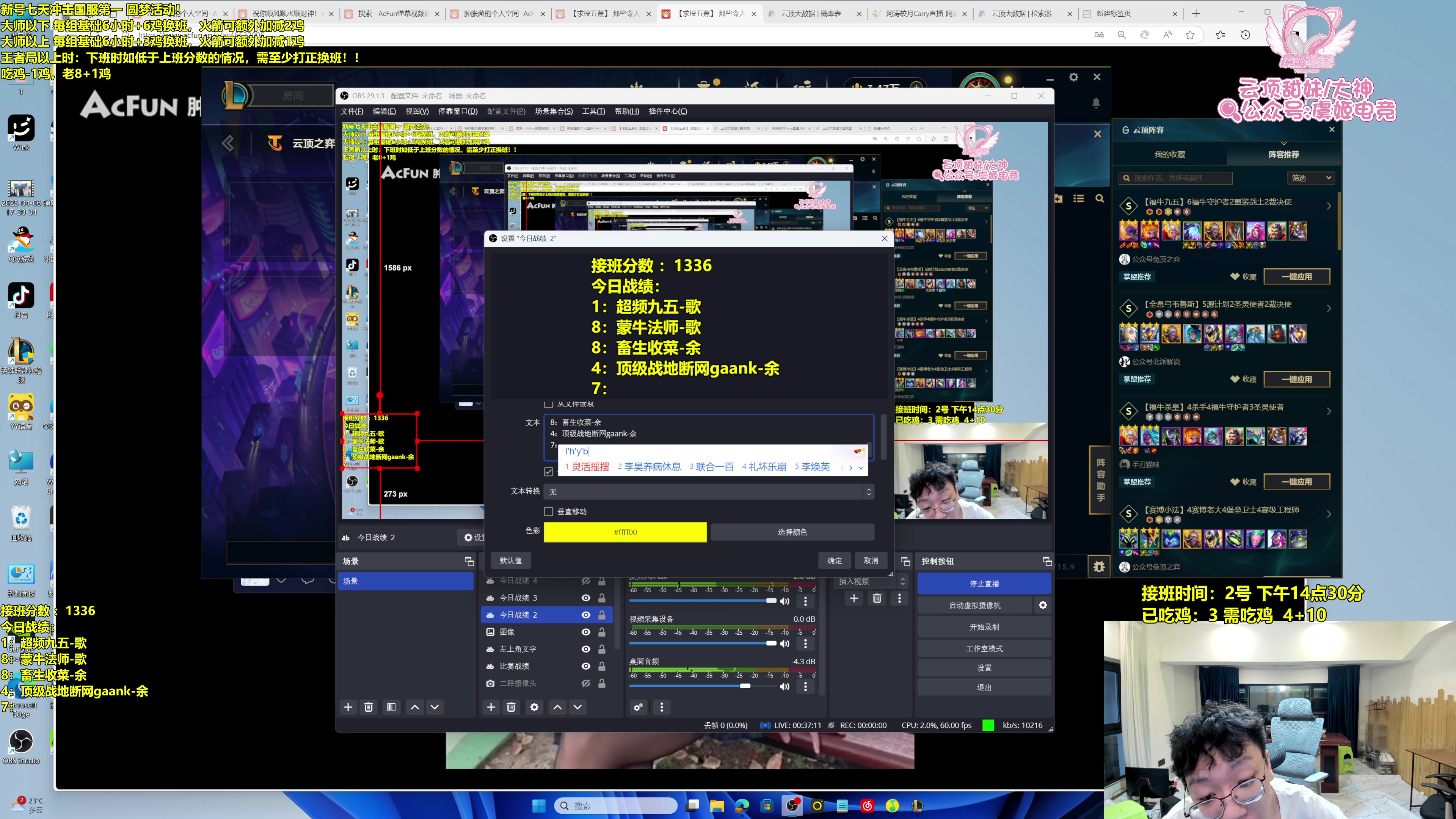Hide the 今日战绩 3 source
Screen dimensions: 1456x819
click(x=586, y=598)
